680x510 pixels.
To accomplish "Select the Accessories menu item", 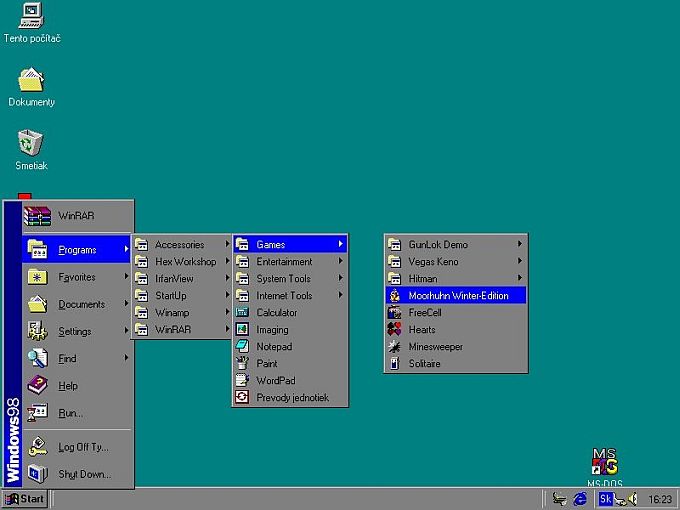I will 182,245.
